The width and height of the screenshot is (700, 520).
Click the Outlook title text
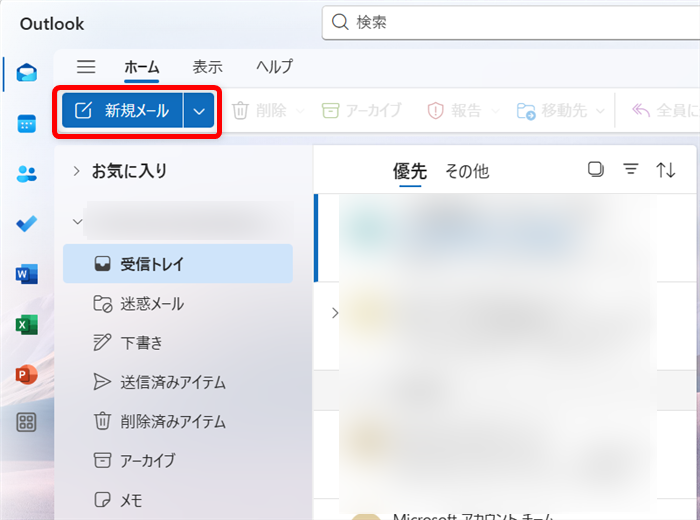click(52, 24)
